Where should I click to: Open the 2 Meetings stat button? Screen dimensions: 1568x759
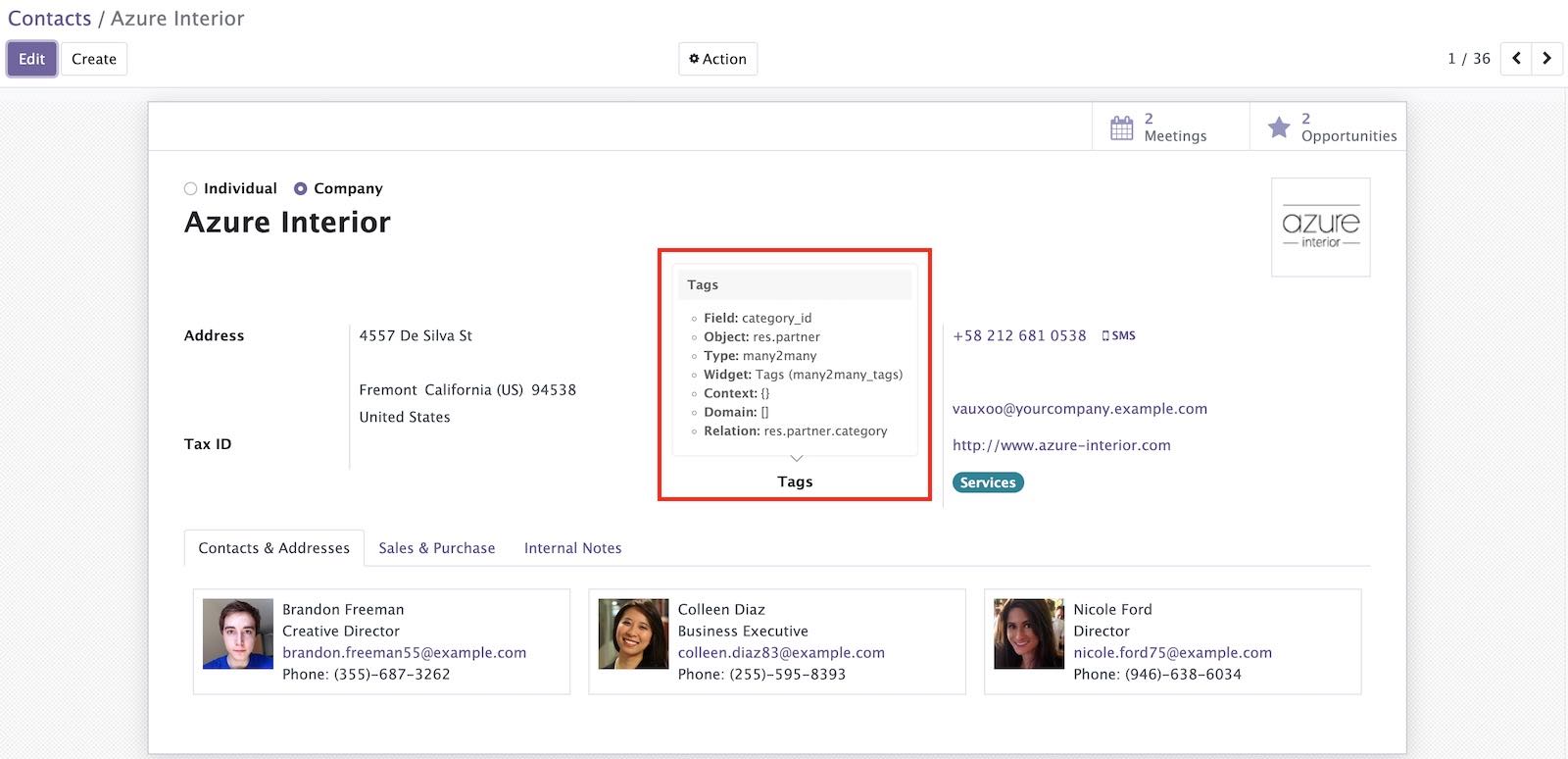(1170, 126)
